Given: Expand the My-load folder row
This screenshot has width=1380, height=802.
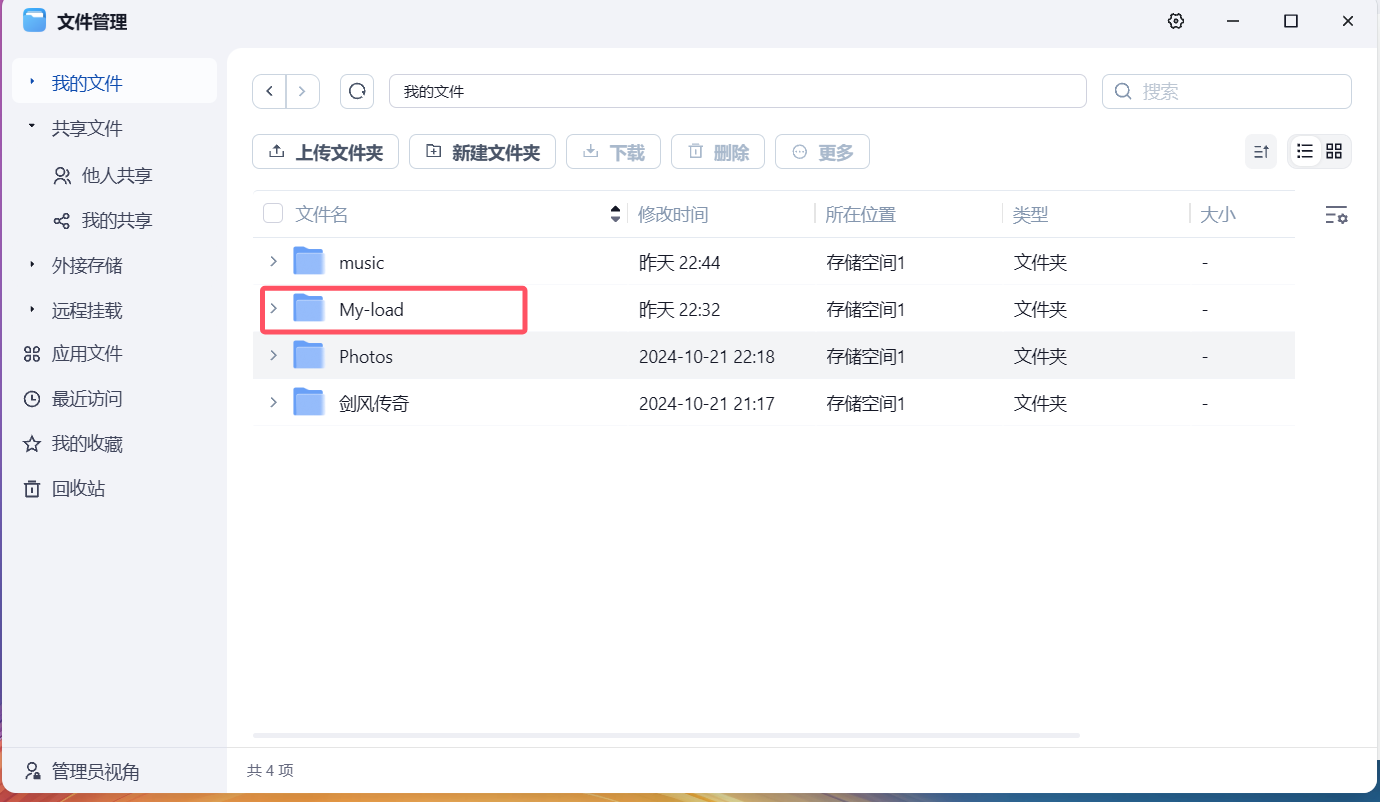Looking at the screenshot, I should (273, 308).
